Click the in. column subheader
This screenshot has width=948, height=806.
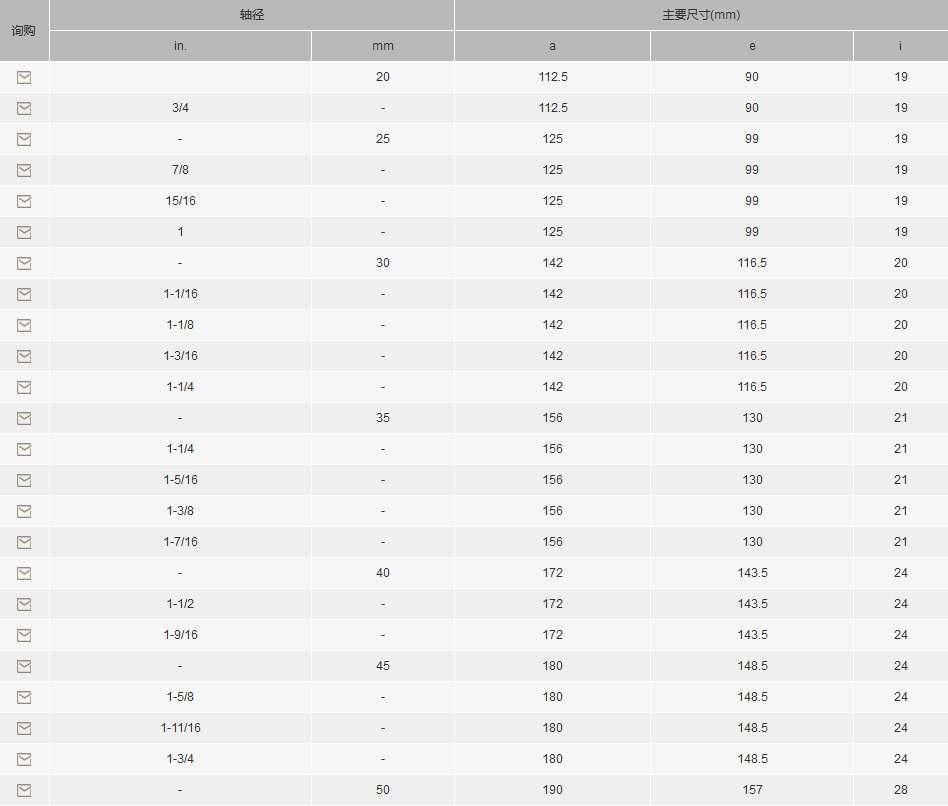coord(180,46)
